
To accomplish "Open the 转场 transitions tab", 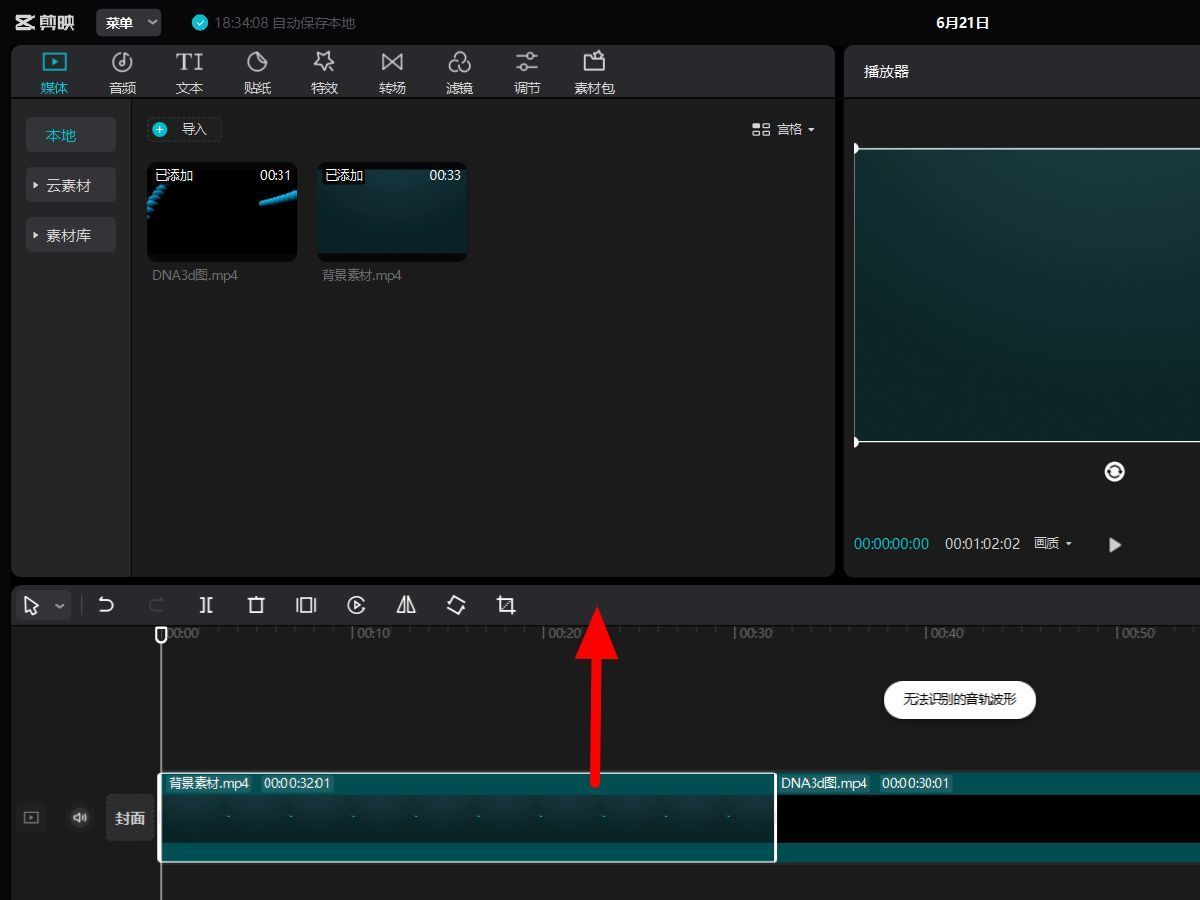I will [x=392, y=73].
